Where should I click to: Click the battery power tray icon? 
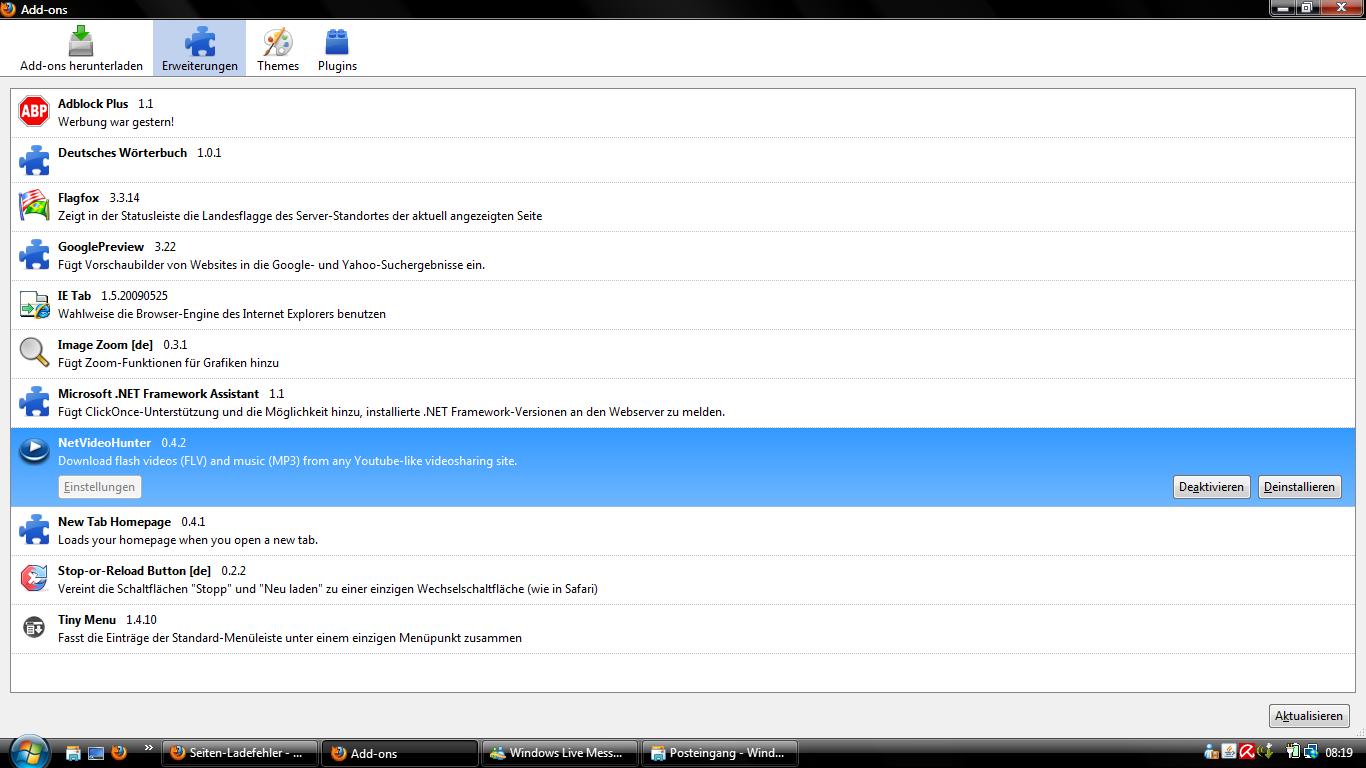click(x=1292, y=752)
